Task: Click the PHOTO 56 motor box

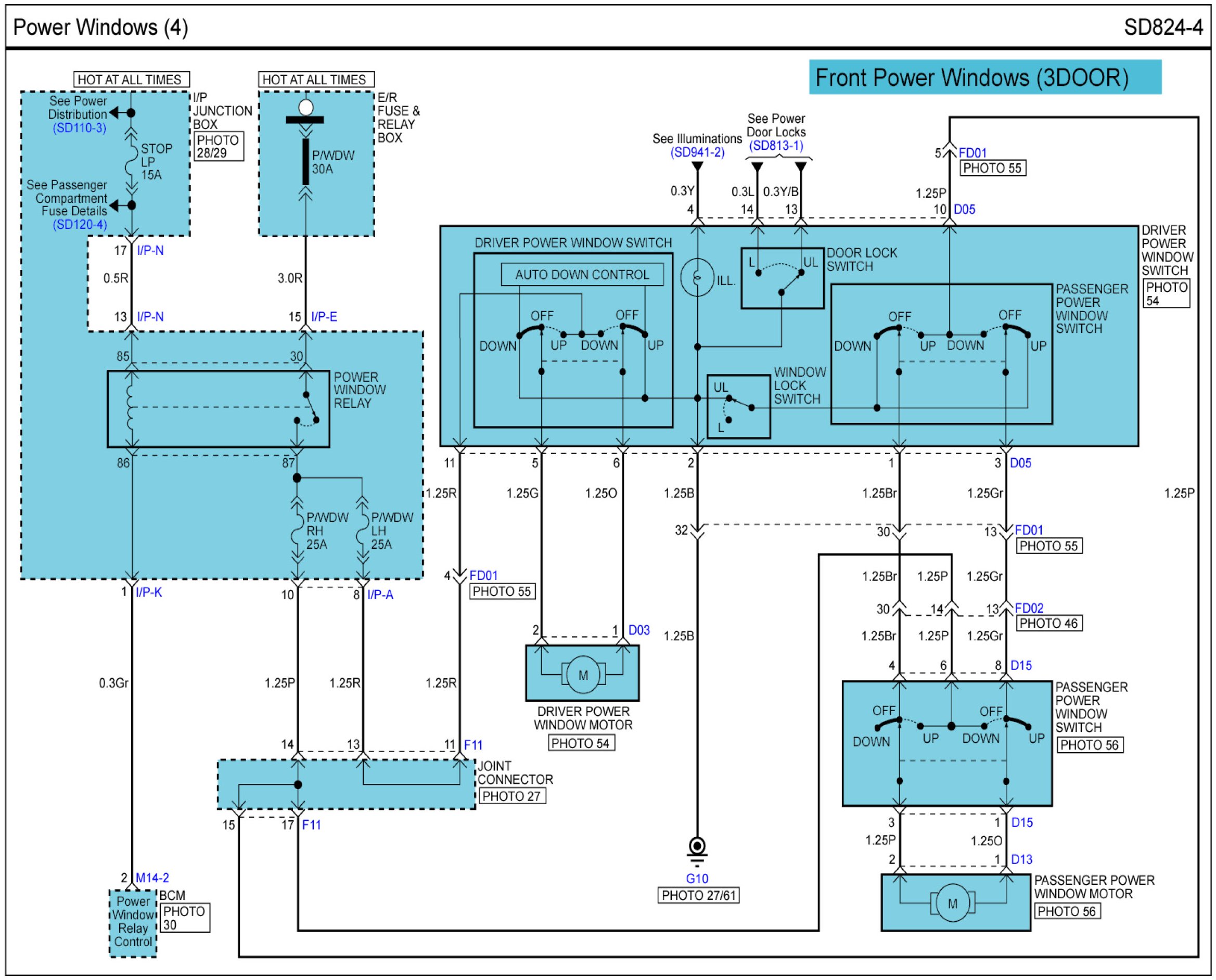Action: coord(1068,911)
